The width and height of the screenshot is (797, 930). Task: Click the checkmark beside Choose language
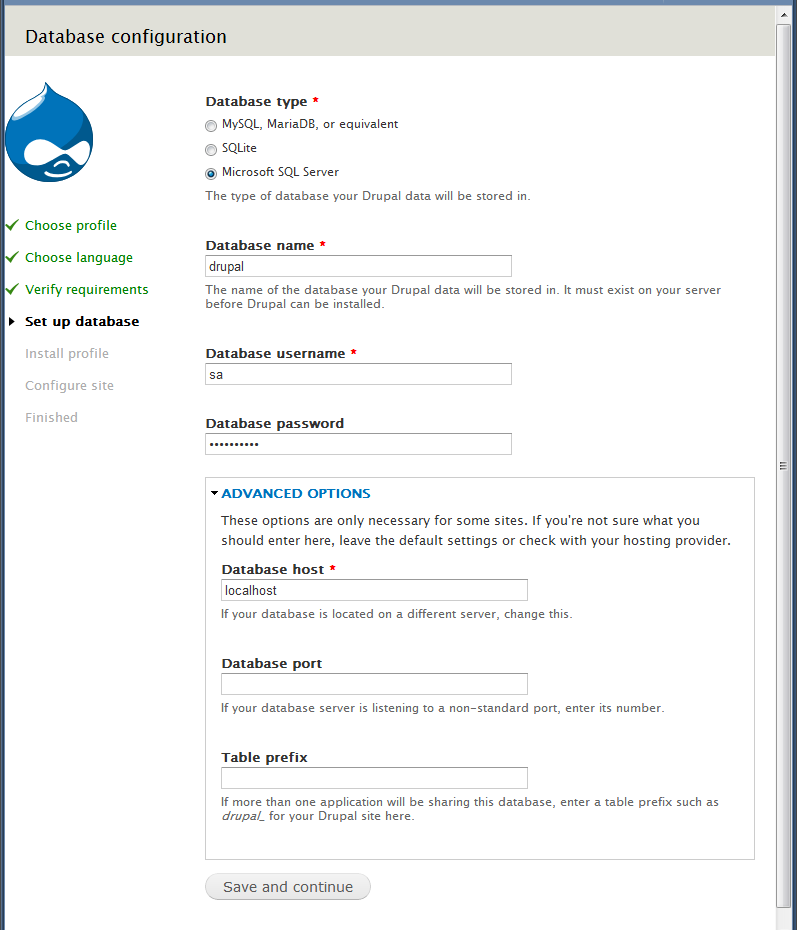[12, 257]
